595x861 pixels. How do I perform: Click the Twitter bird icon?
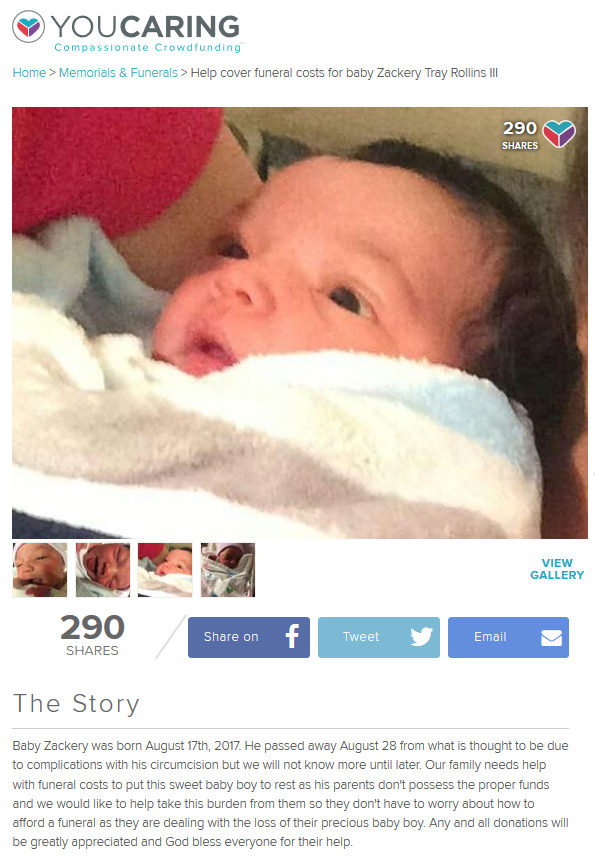[422, 637]
